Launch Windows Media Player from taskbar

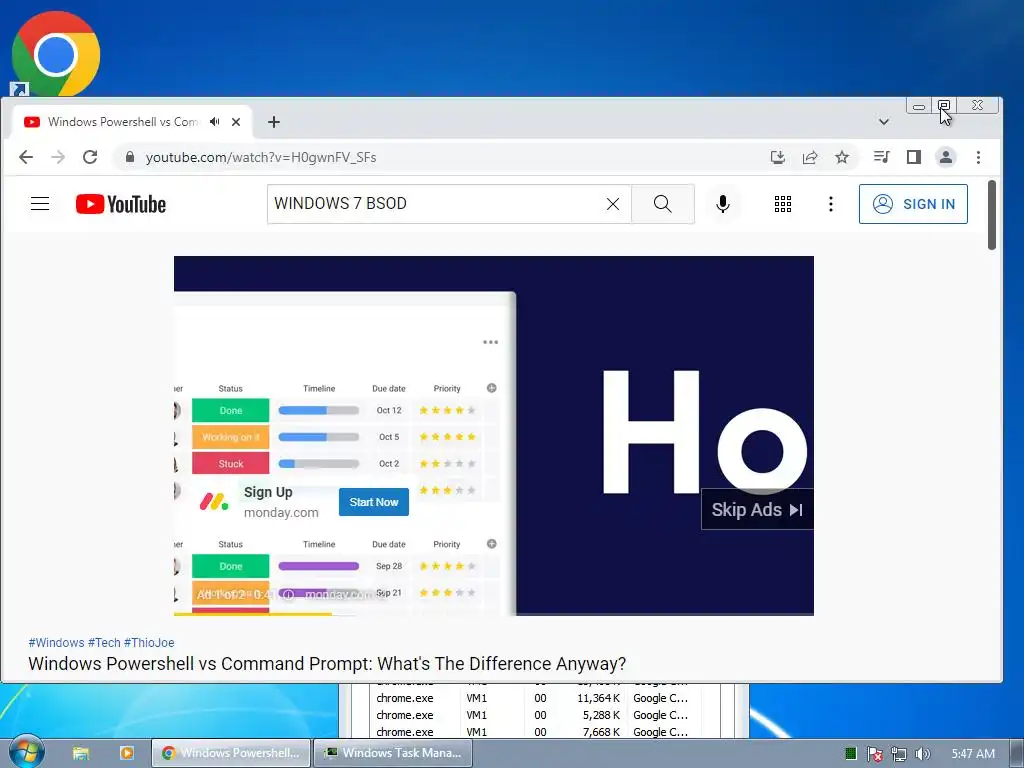pyautogui.click(x=127, y=753)
